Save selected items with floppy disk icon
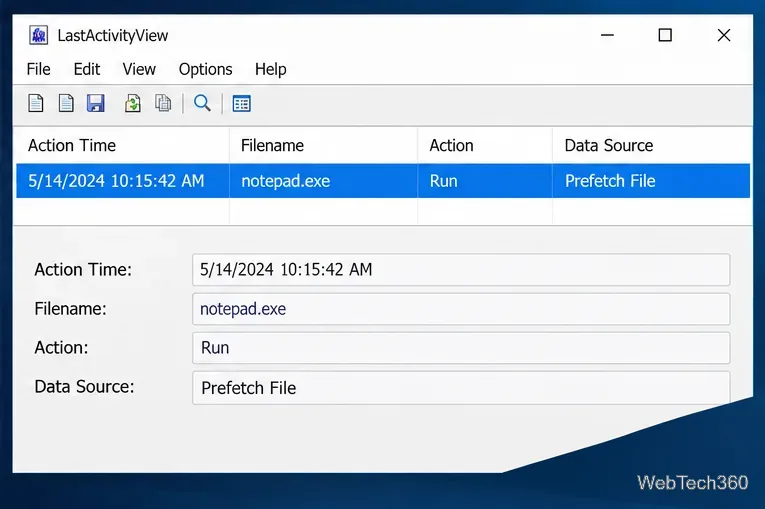 click(96, 103)
